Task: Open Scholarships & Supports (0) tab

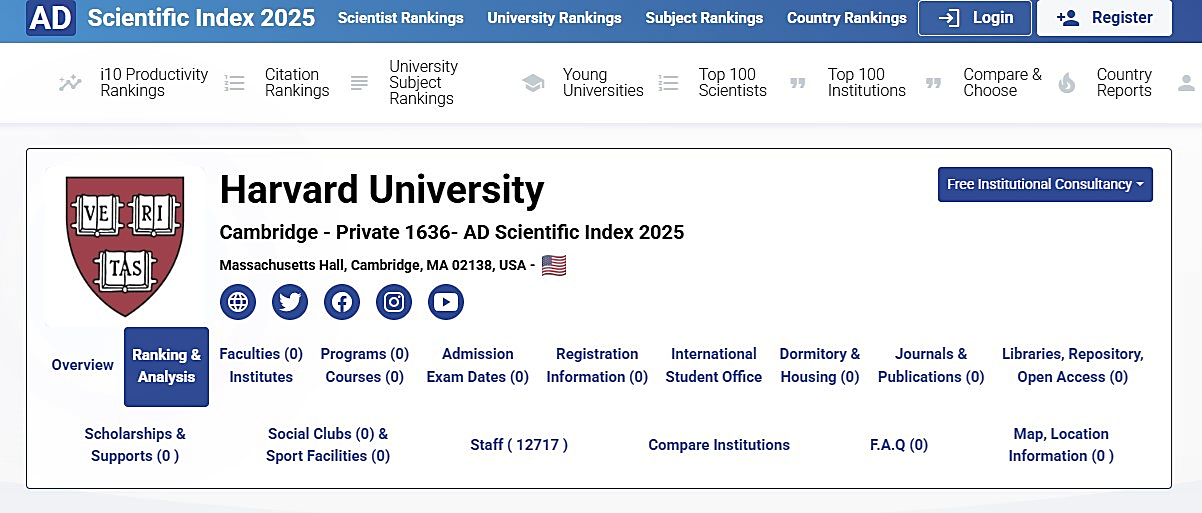Action: pyautogui.click(x=135, y=445)
